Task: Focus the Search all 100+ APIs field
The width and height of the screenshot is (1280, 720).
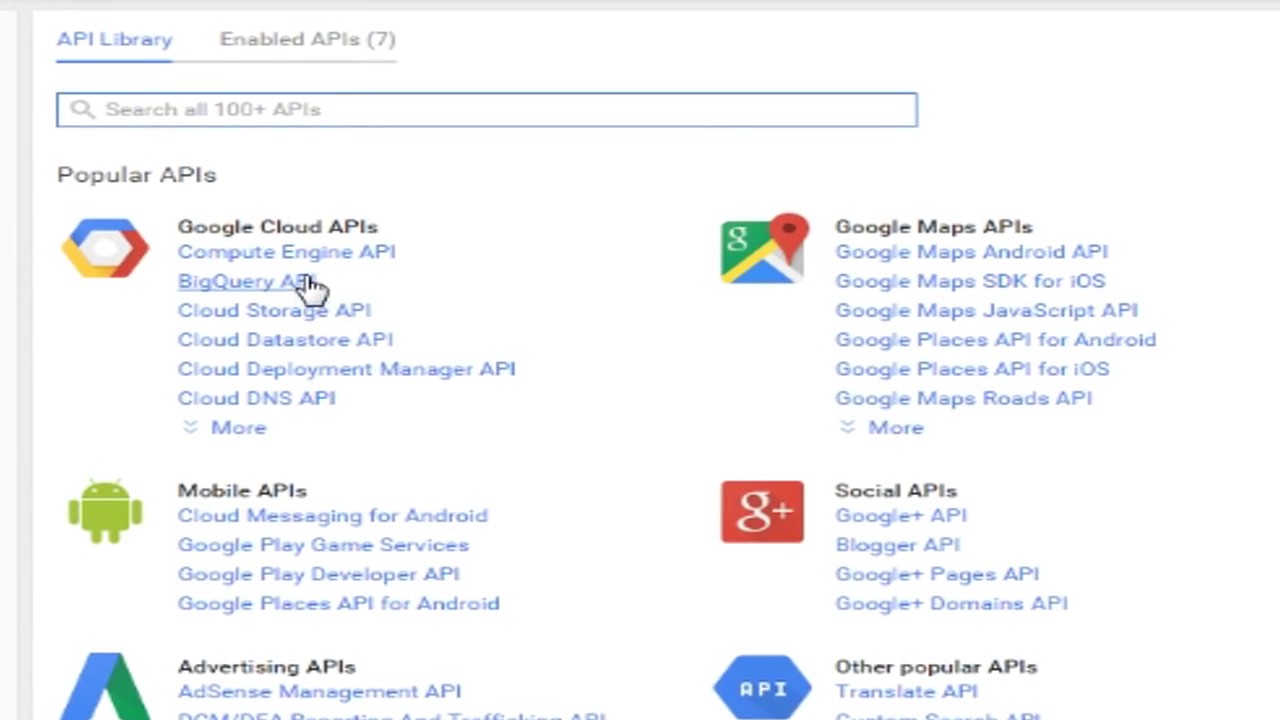Action: coord(487,110)
